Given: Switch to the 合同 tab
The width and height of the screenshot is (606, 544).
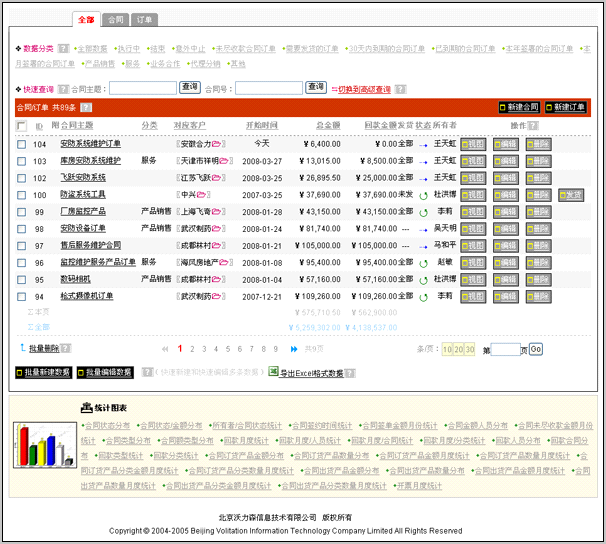Looking at the screenshot, I should click(x=116, y=20).
